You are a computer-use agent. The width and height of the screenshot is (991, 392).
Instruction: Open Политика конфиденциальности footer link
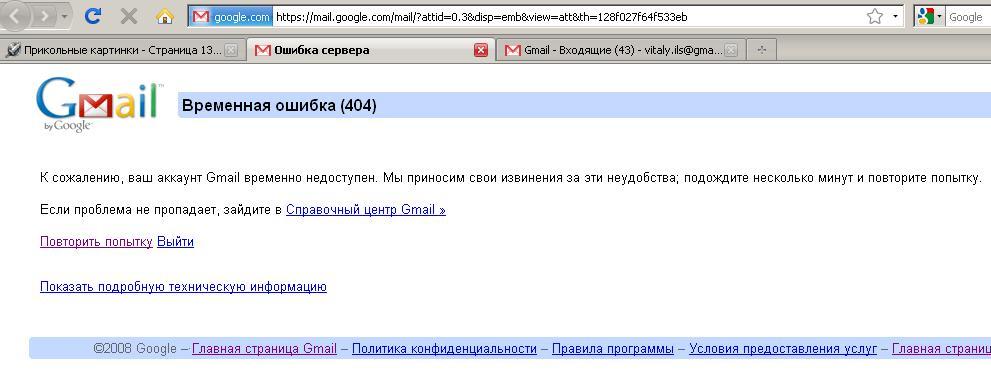tap(444, 349)
